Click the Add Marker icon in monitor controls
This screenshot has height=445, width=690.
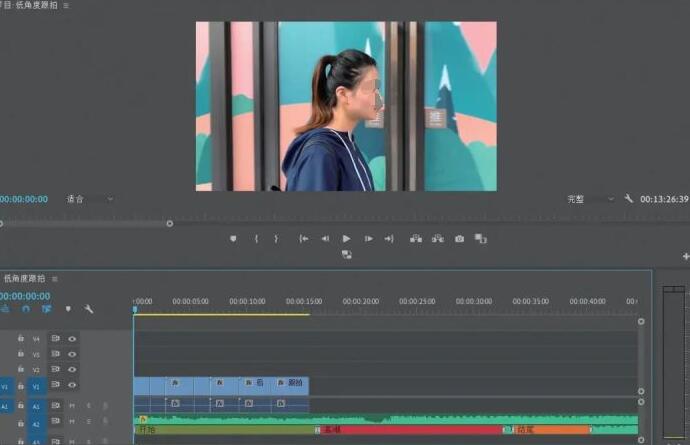pyautogui.click(x=233, y=239)
